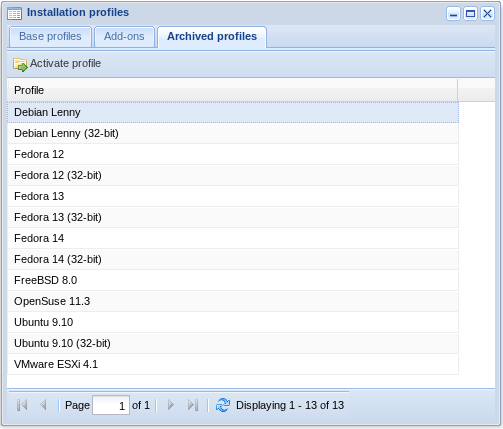Select the OpenSuse 11.3 row
Image resolution: width=503 pixels, height=429 pixels.
click(x=233, y=301)
